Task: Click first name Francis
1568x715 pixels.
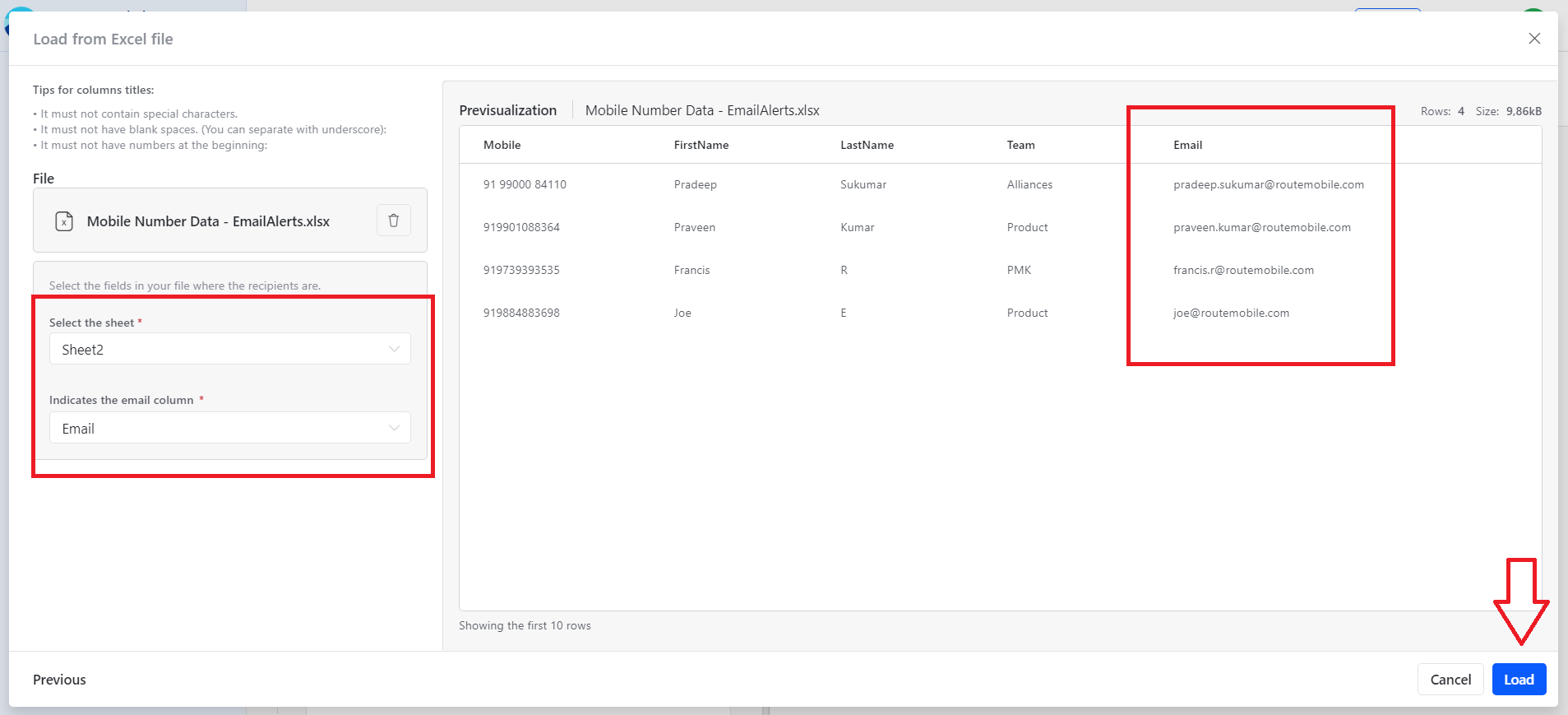Action: tap(691, 270)
